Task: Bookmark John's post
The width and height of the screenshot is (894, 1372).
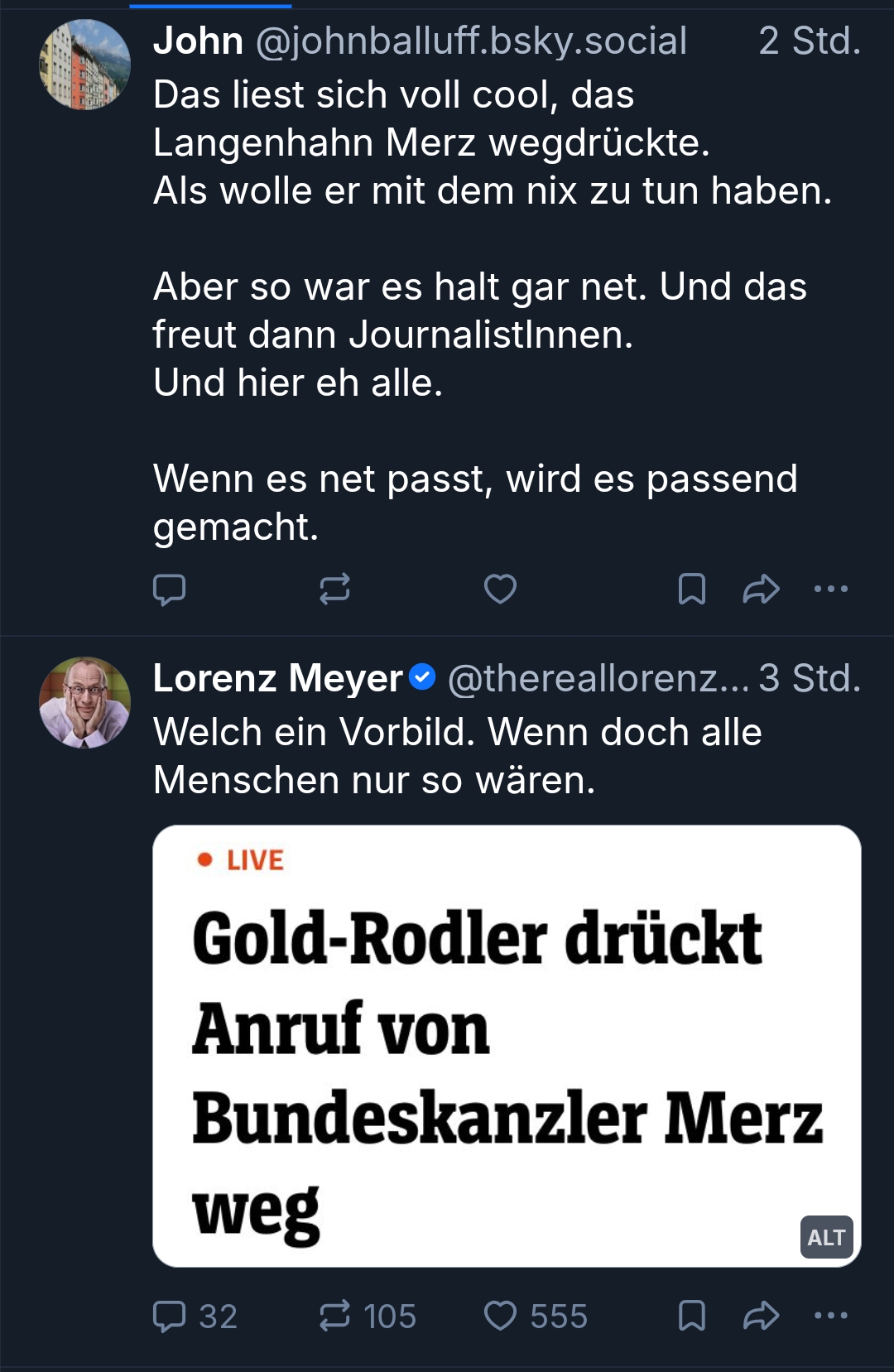Action: coord(692,590)
